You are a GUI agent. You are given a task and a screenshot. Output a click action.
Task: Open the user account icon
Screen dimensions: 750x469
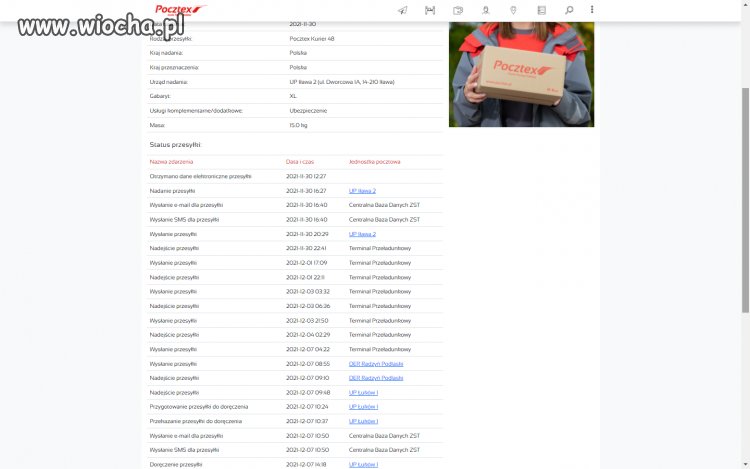[485, 10]
